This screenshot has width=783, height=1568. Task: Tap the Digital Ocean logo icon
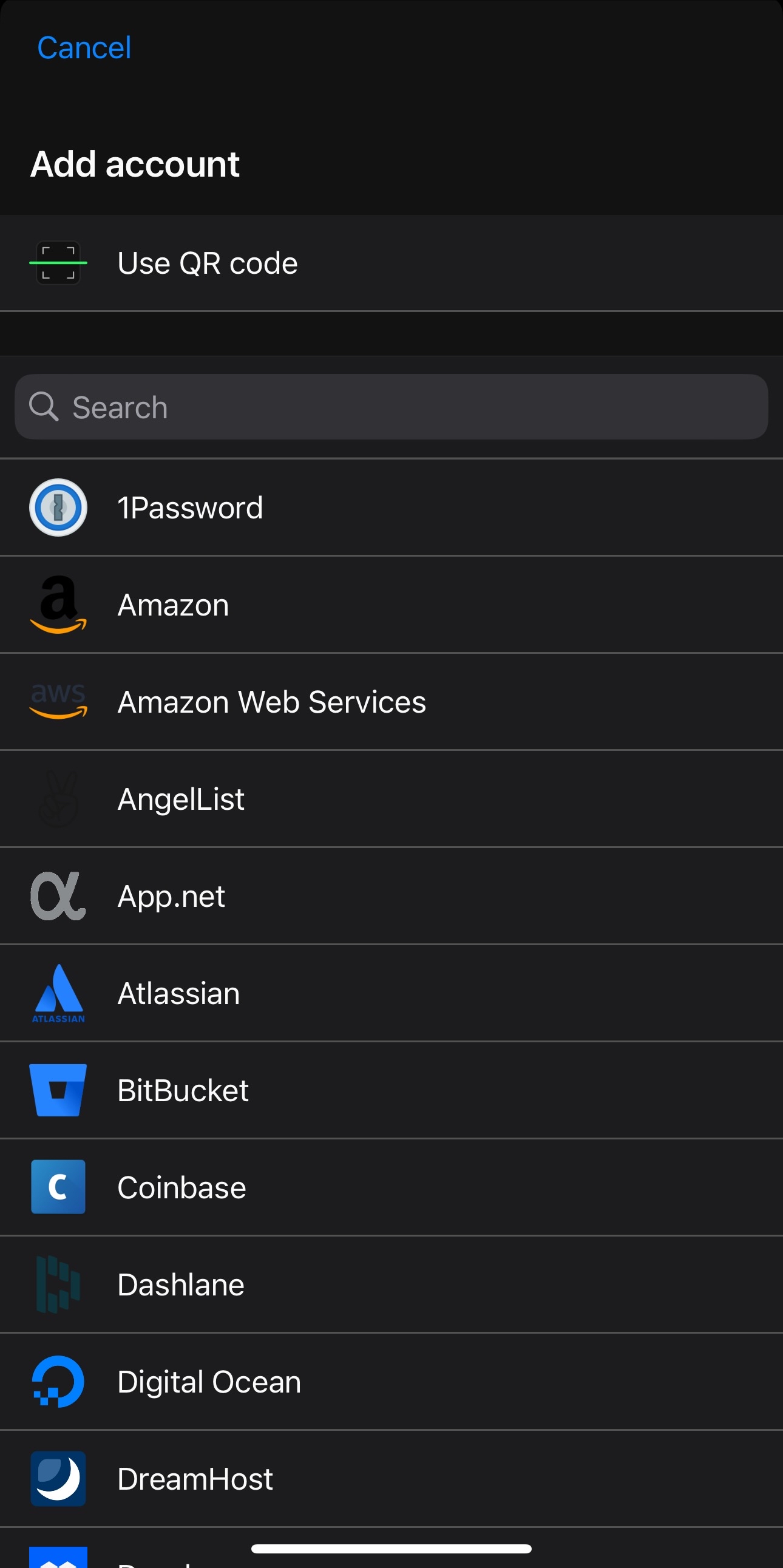click(58, 1381)
